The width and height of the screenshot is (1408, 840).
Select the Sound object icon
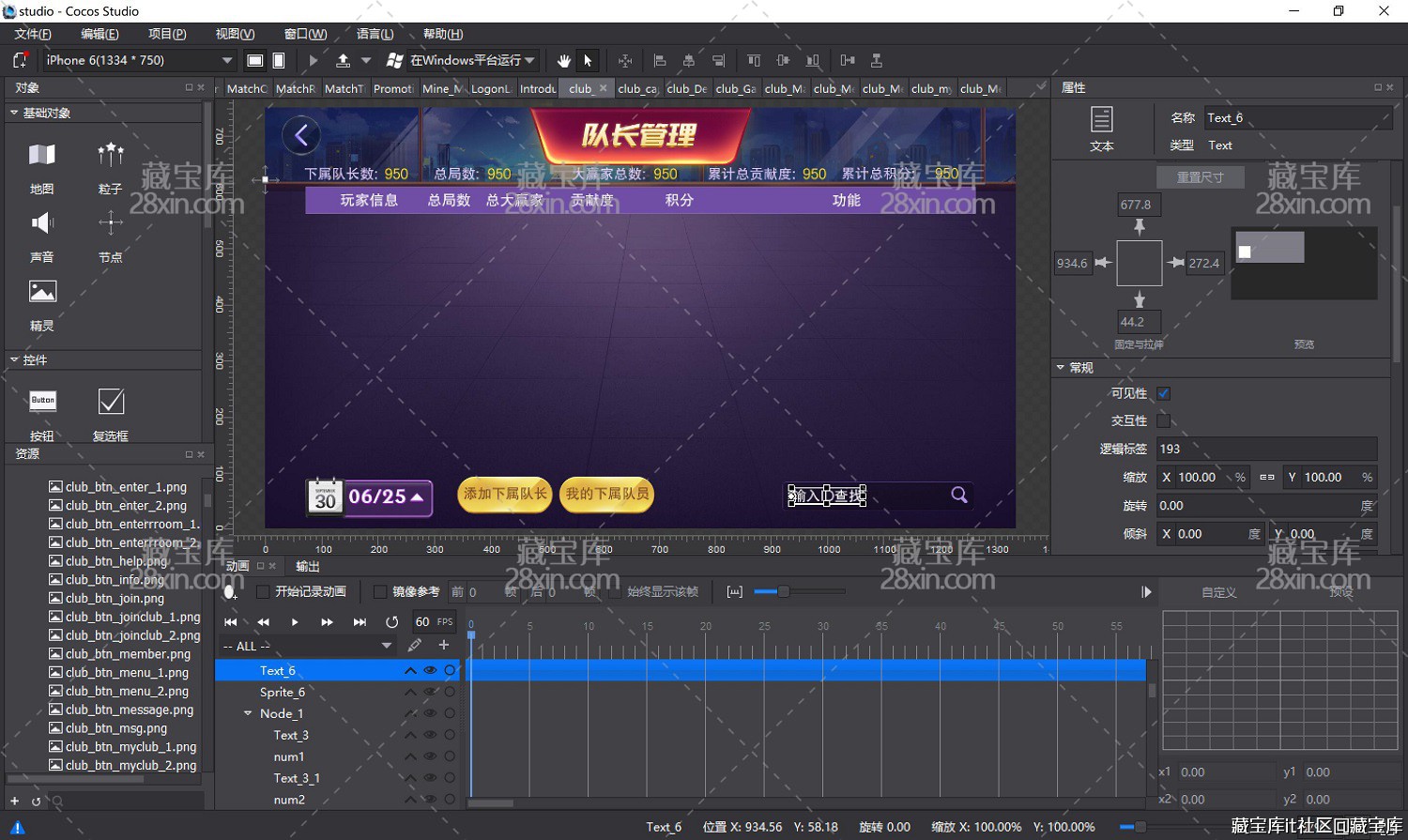click(42, 223)
